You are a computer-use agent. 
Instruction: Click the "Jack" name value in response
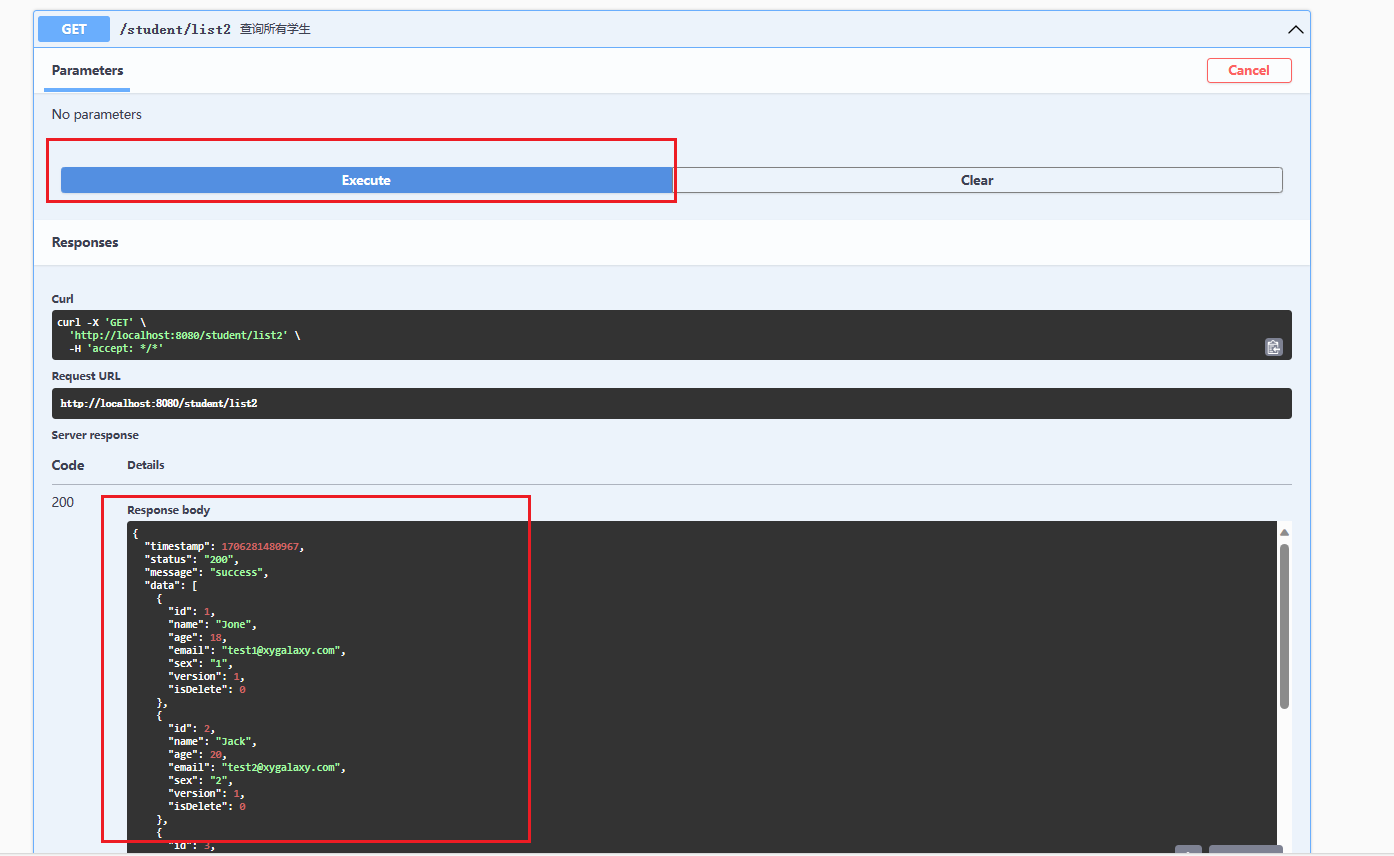click(236, 741)
